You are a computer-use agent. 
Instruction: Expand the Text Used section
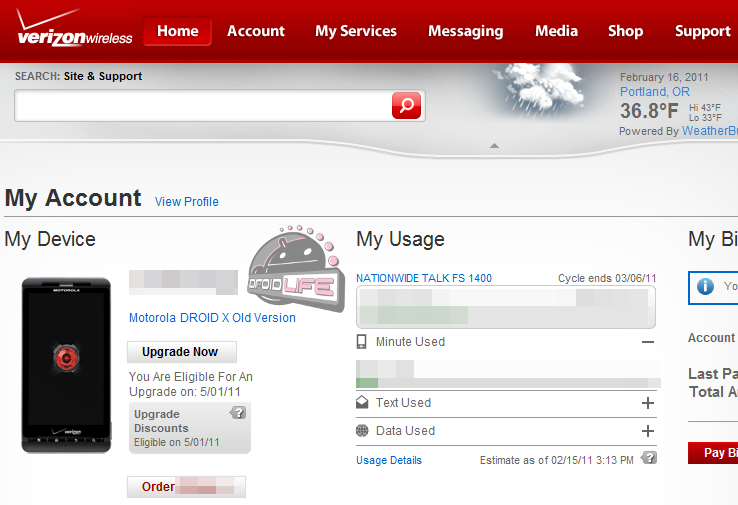click(647, 403)
